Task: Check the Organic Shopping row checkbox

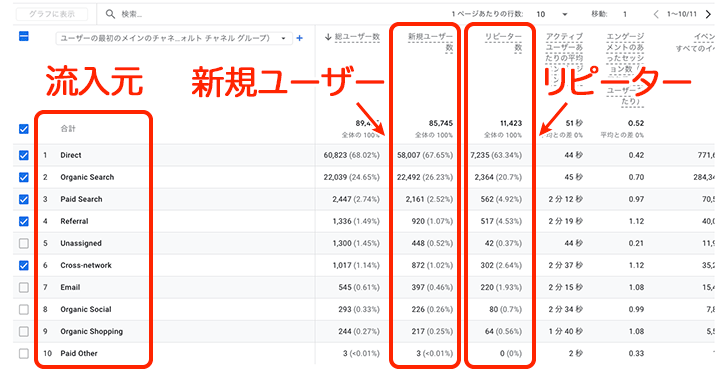Action: [x=24, y=331]
